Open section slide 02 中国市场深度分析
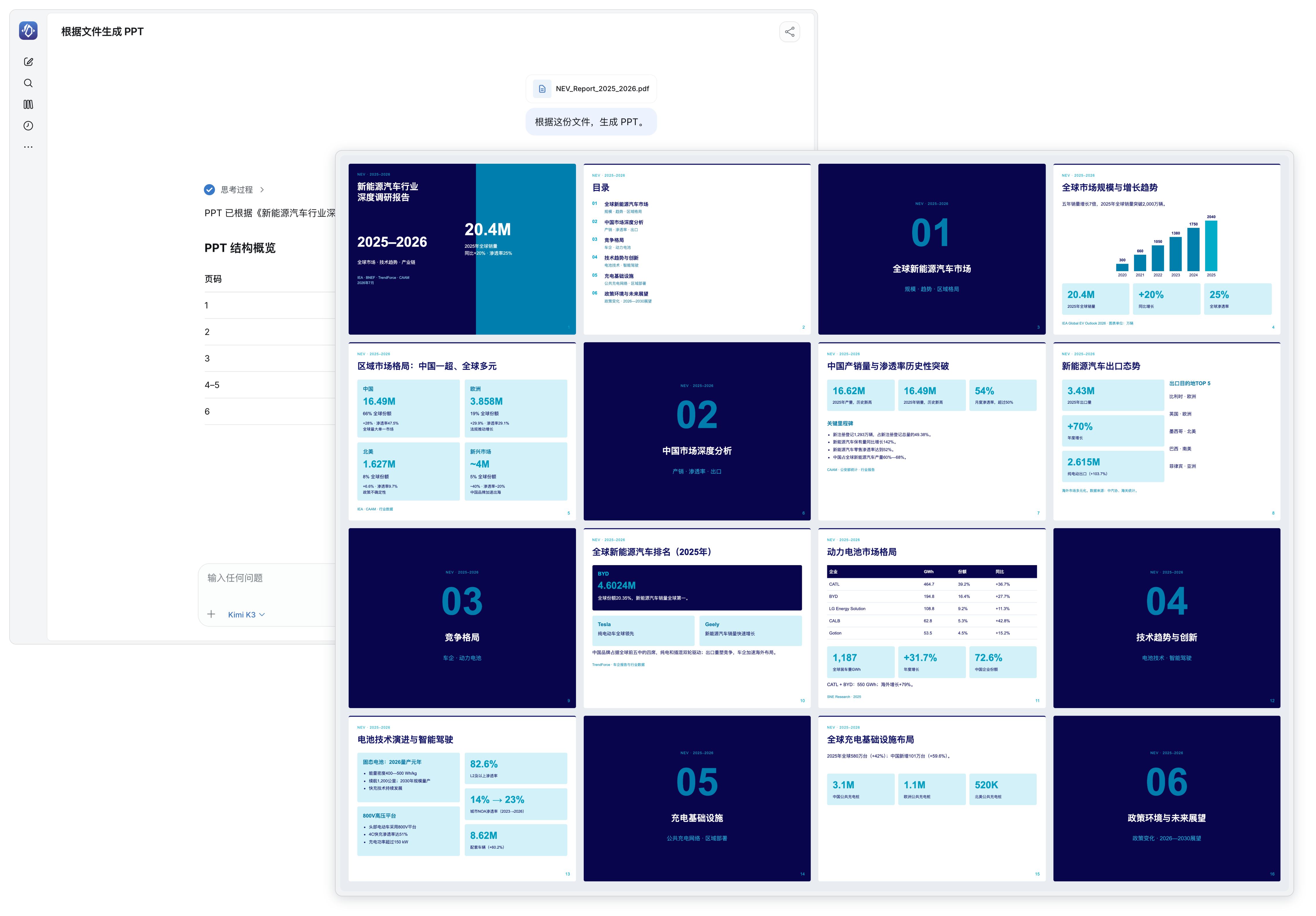The image size is (1316, 916). [x=697, y=431]
